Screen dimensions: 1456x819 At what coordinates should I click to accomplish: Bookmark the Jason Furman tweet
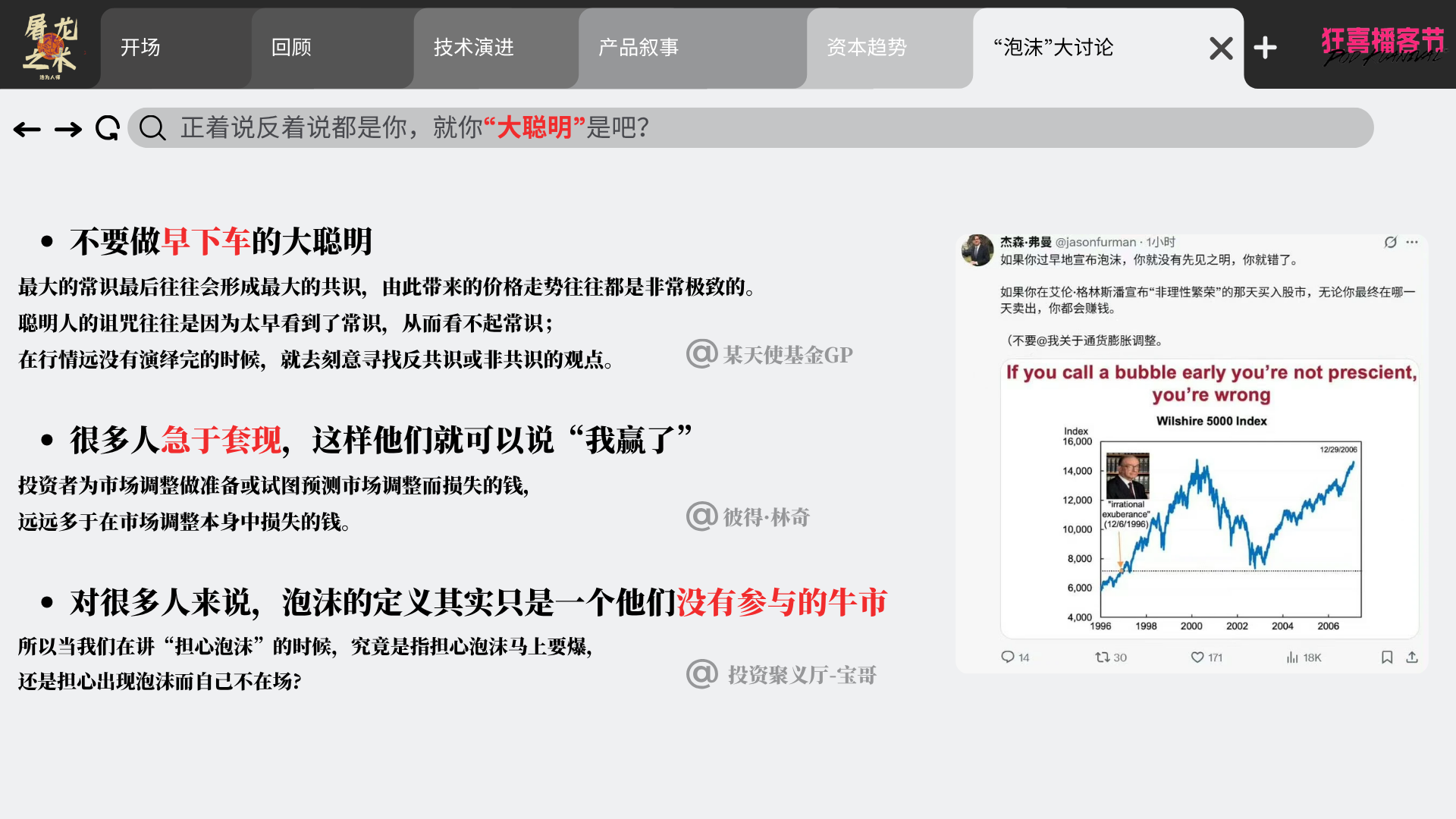[1387, 657]
